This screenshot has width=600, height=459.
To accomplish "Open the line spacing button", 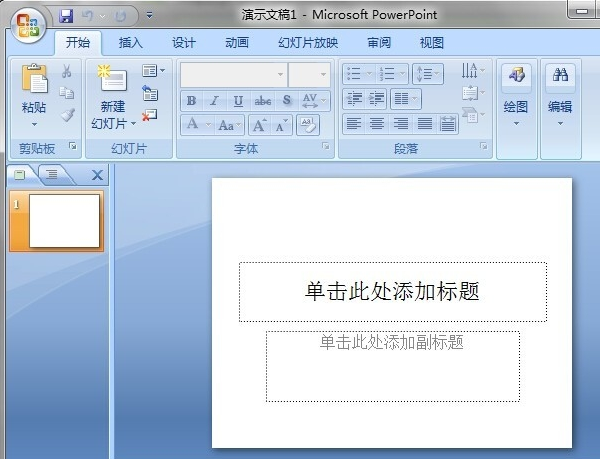I will (x=428, y=73).
